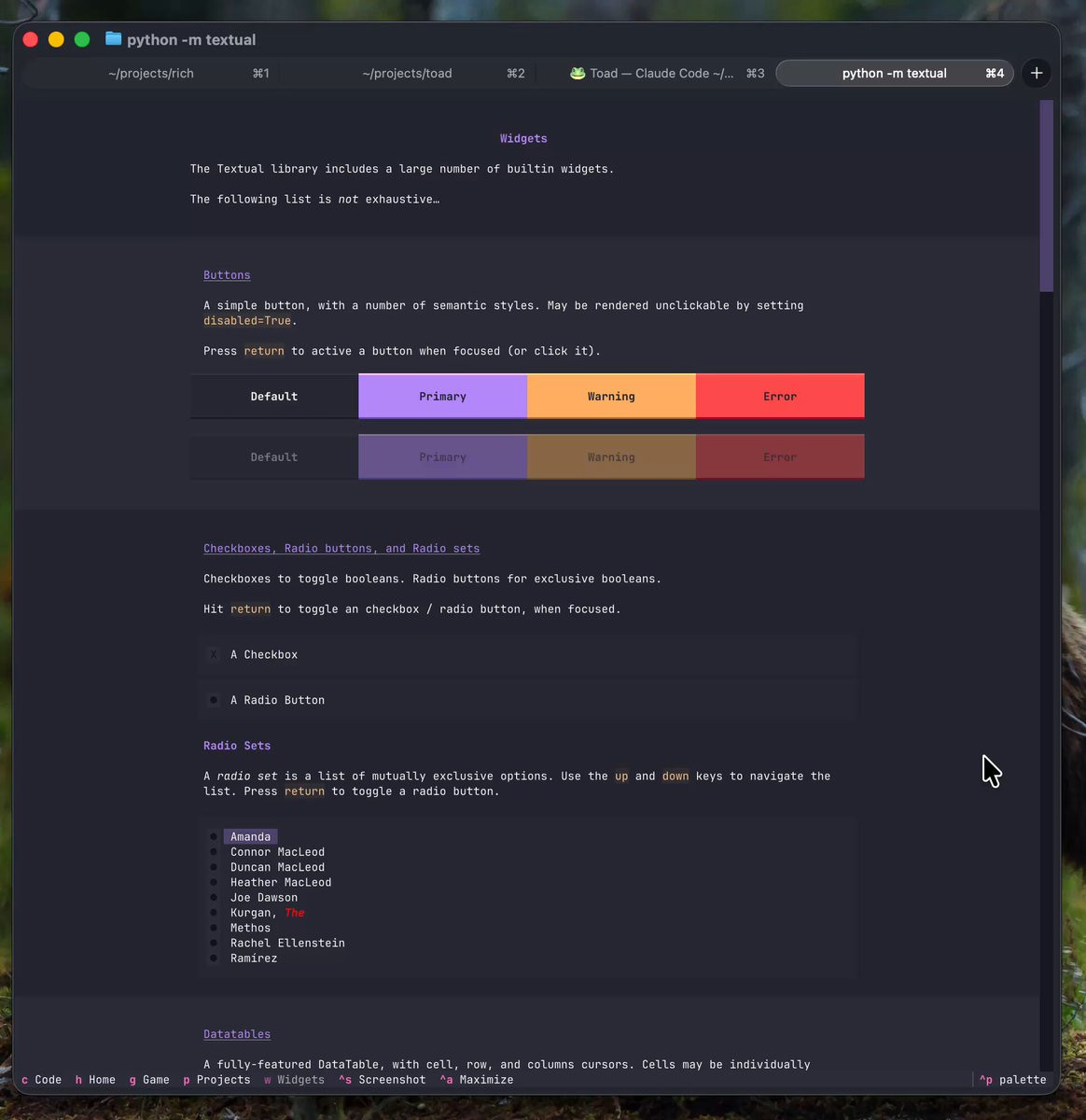
Task: Click the 'Widgets' page title
Action: [523, 139]
